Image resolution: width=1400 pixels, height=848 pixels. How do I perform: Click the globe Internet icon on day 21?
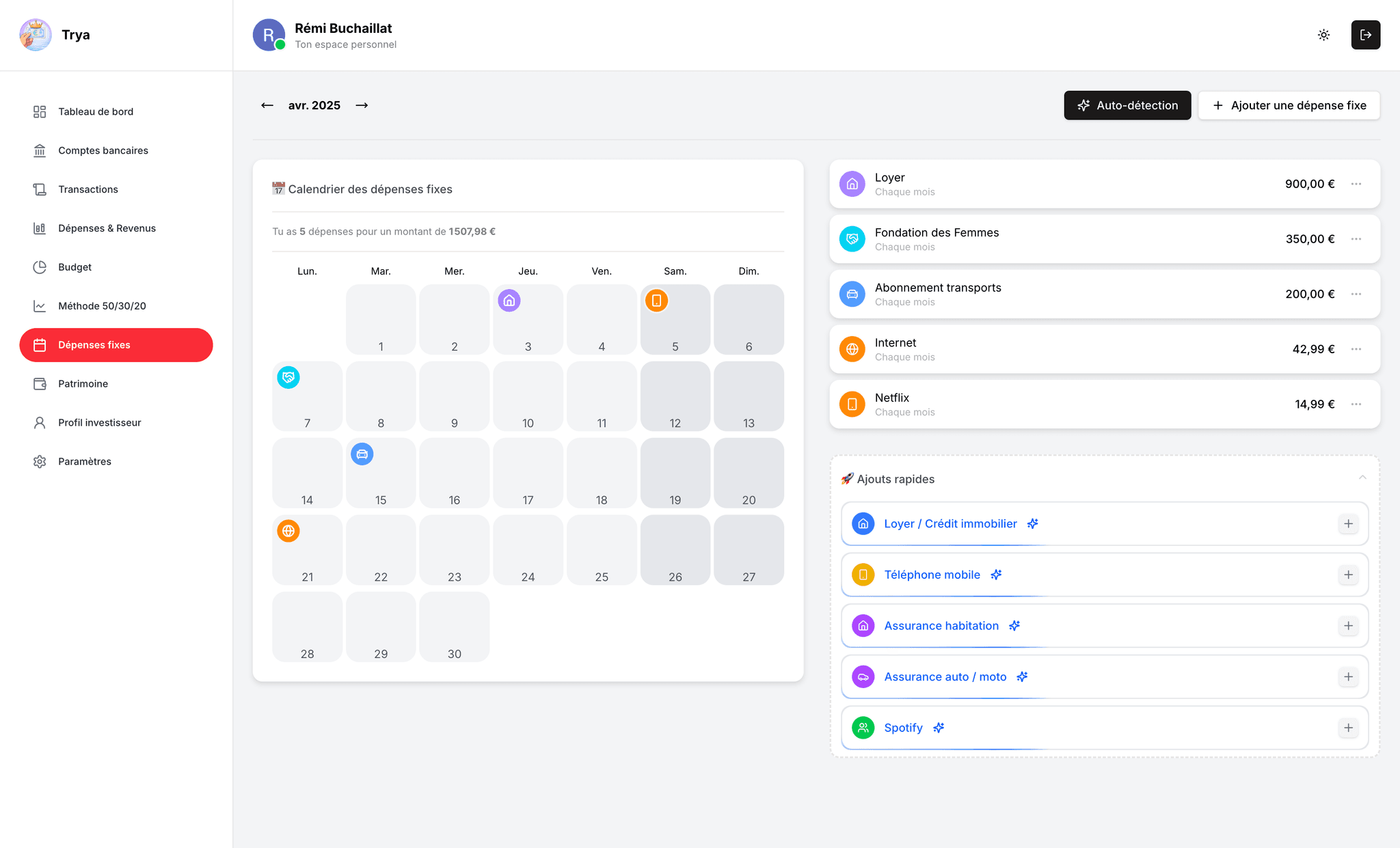click(x=288, y=531)
